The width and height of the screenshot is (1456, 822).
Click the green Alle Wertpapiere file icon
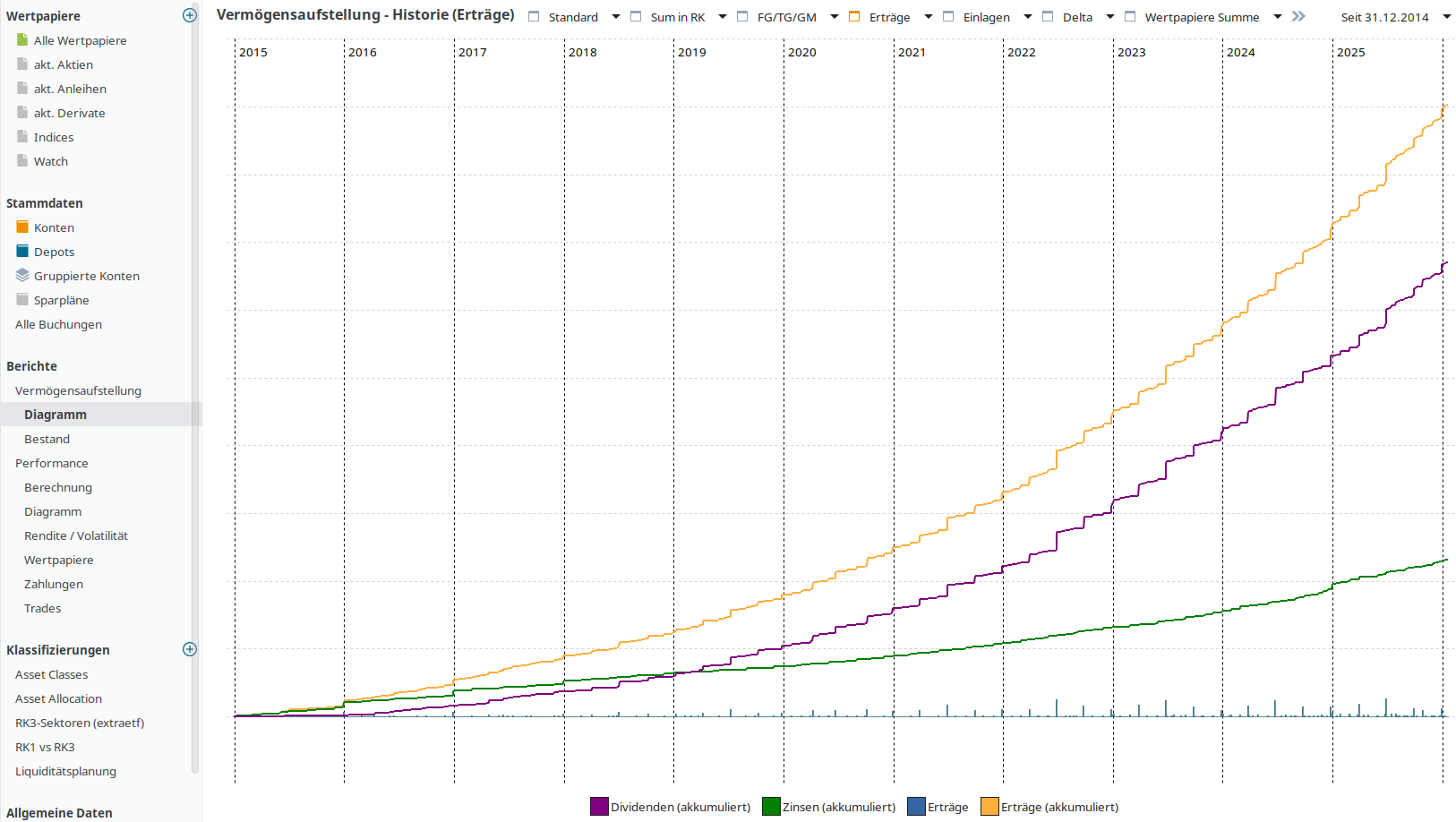click(x=22, y=40)
